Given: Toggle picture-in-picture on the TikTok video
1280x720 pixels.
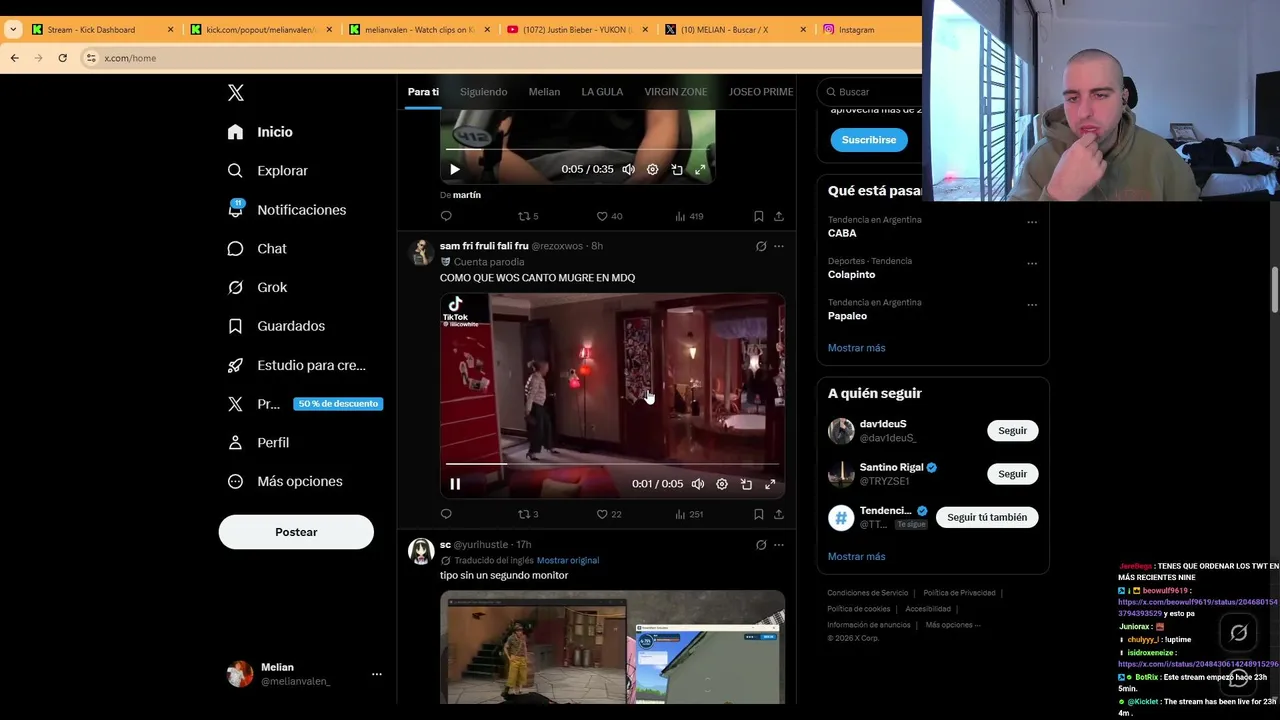Looking at the screenshot, I should 746,484.
